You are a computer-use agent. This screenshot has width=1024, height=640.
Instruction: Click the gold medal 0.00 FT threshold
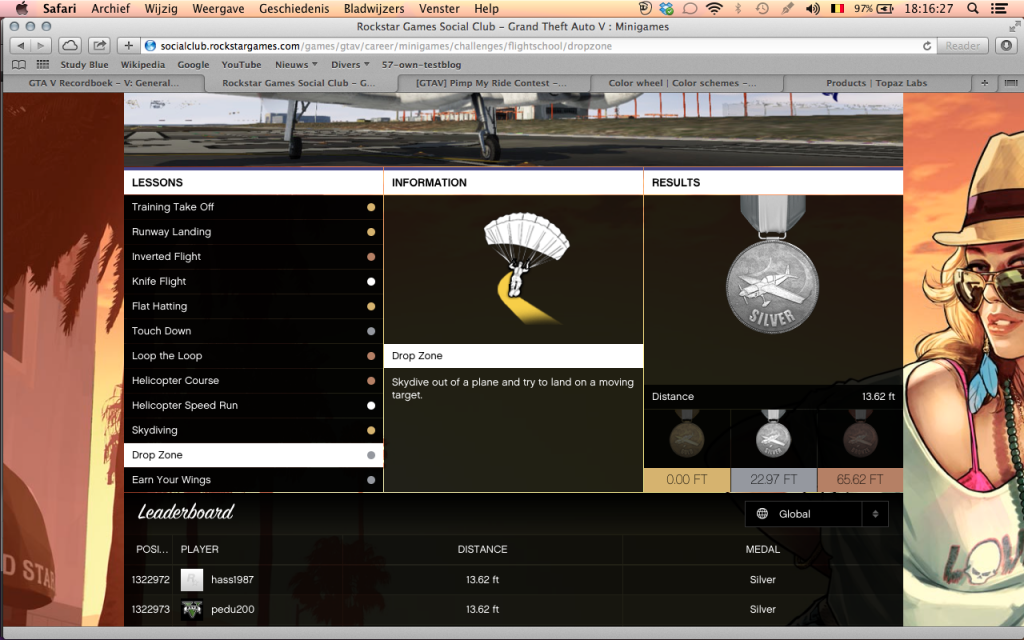687,479
